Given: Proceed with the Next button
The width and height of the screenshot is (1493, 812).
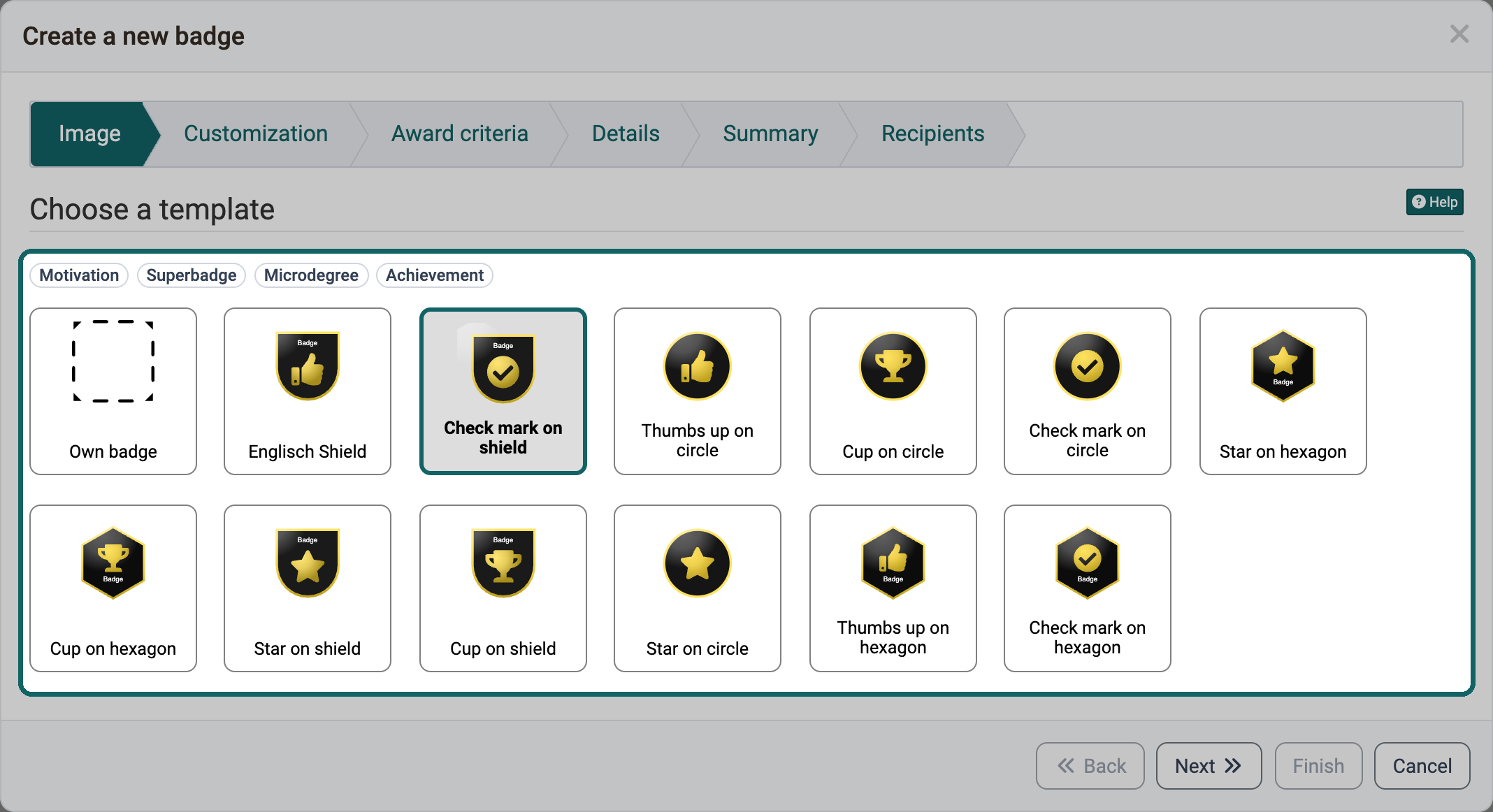Looking at the screenshot, I should pos(1209,766).
